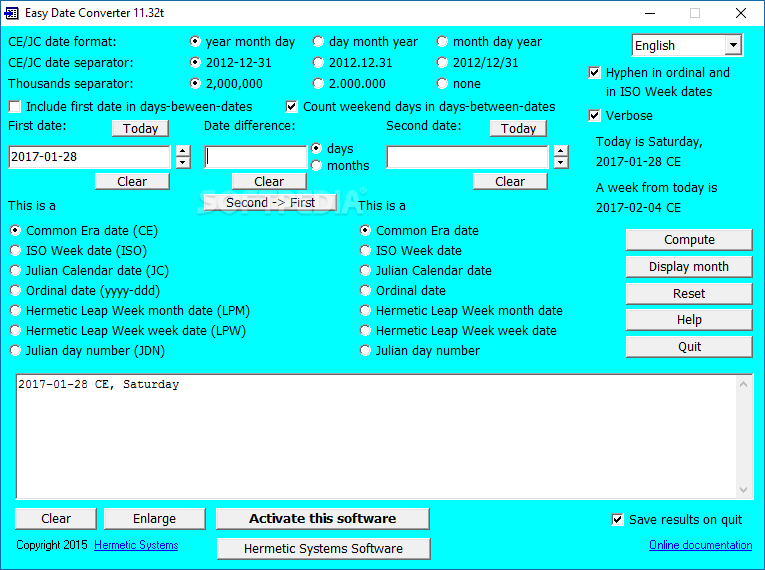The width and height of the screenshot is (765, 570).
Task: Set second date as Ordinal date
Action: point(365,291)
